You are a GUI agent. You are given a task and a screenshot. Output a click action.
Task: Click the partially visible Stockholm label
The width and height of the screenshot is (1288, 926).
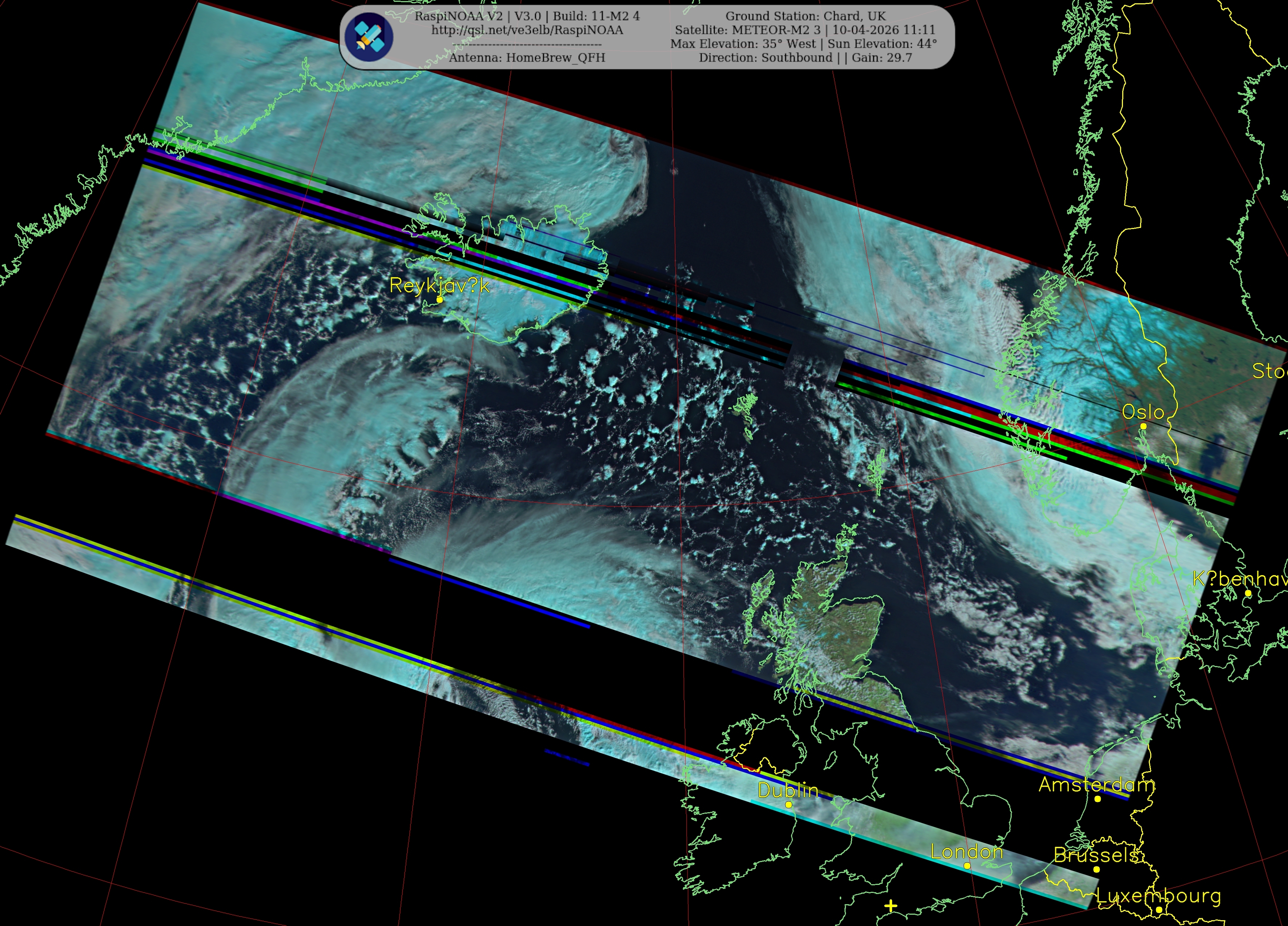tap(1270, 371)
